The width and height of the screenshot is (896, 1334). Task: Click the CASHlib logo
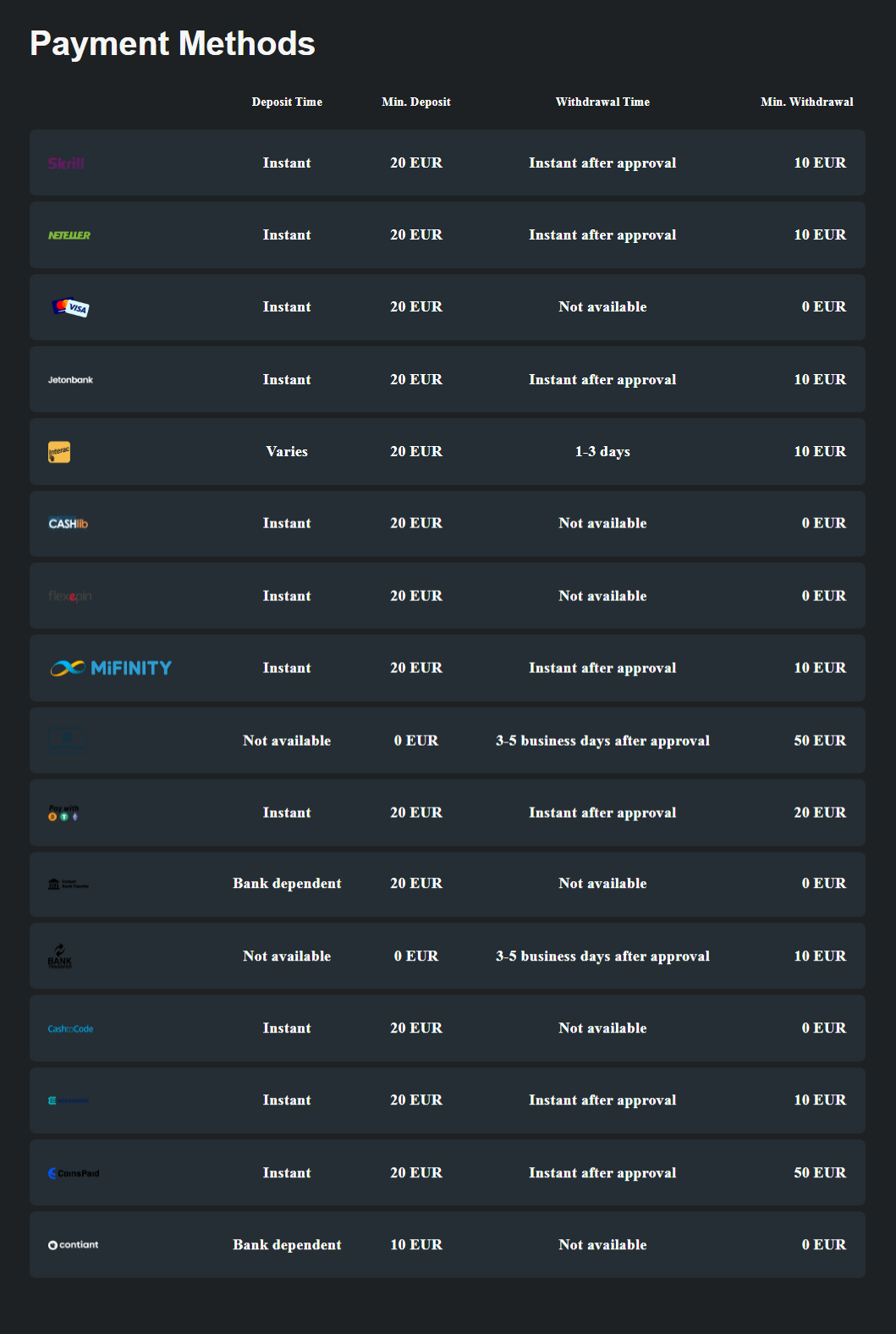coord(68,524)
